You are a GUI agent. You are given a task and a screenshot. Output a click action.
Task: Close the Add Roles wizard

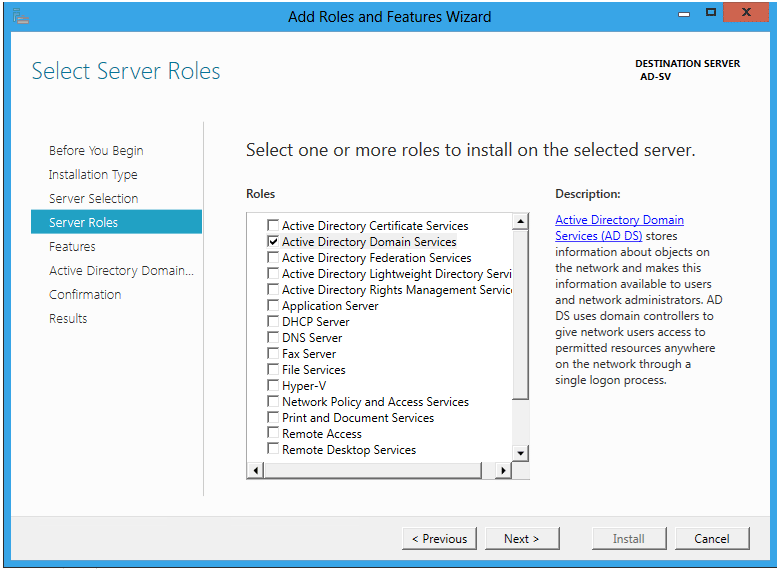click(x=746, y=12)
